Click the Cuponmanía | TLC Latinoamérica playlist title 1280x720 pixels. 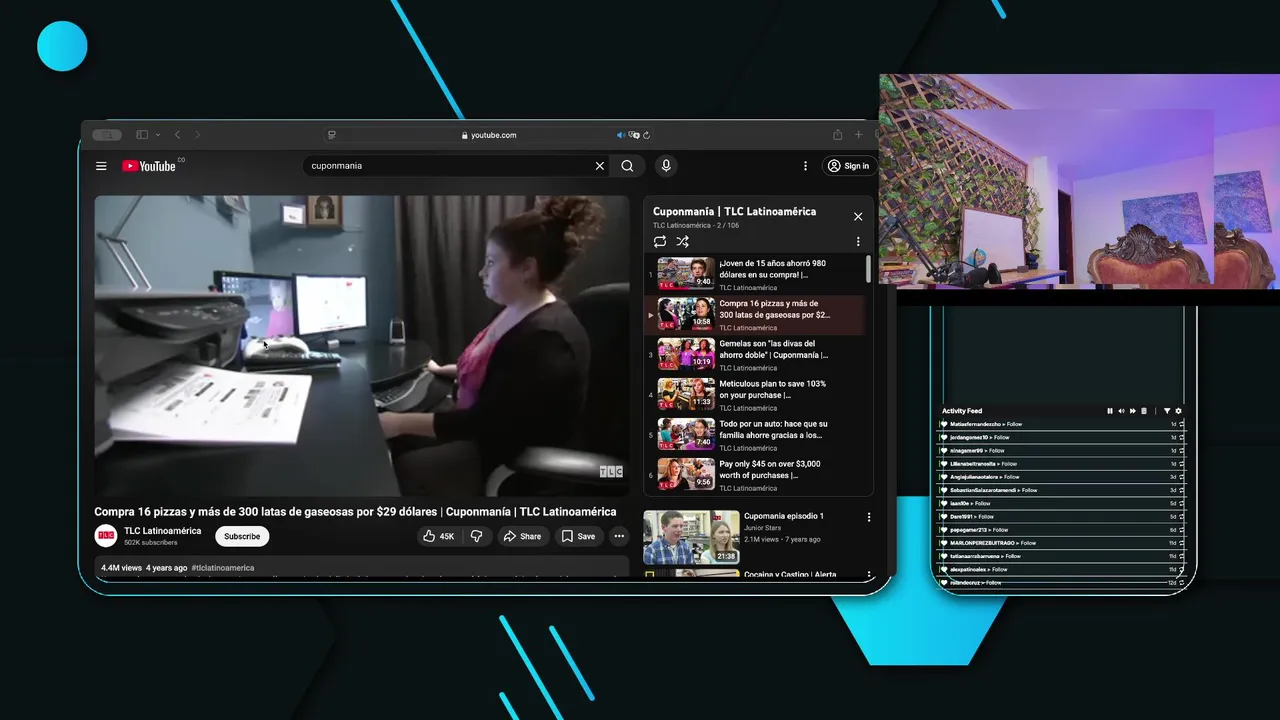734,211
